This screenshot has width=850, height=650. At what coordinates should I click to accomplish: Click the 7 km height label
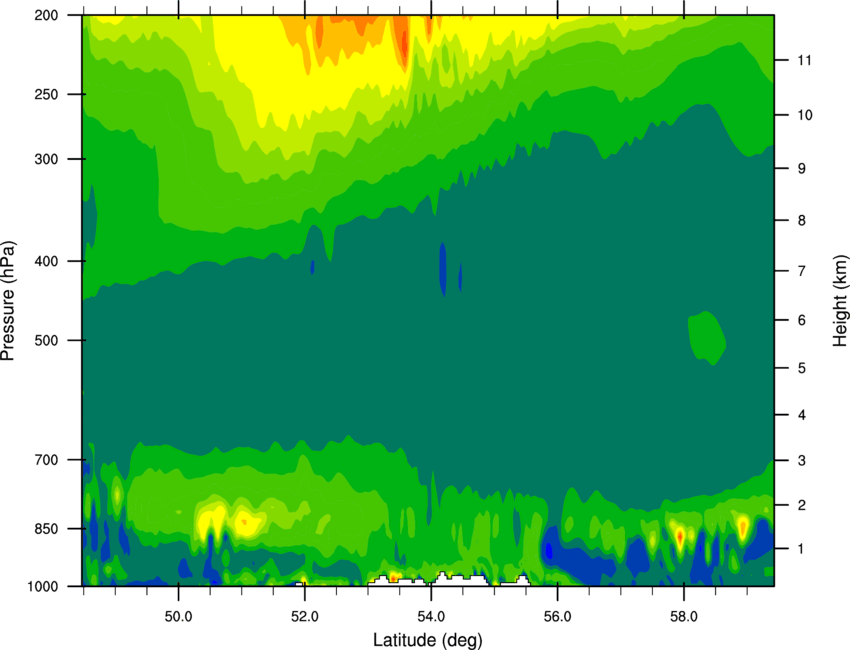[802, 271]
